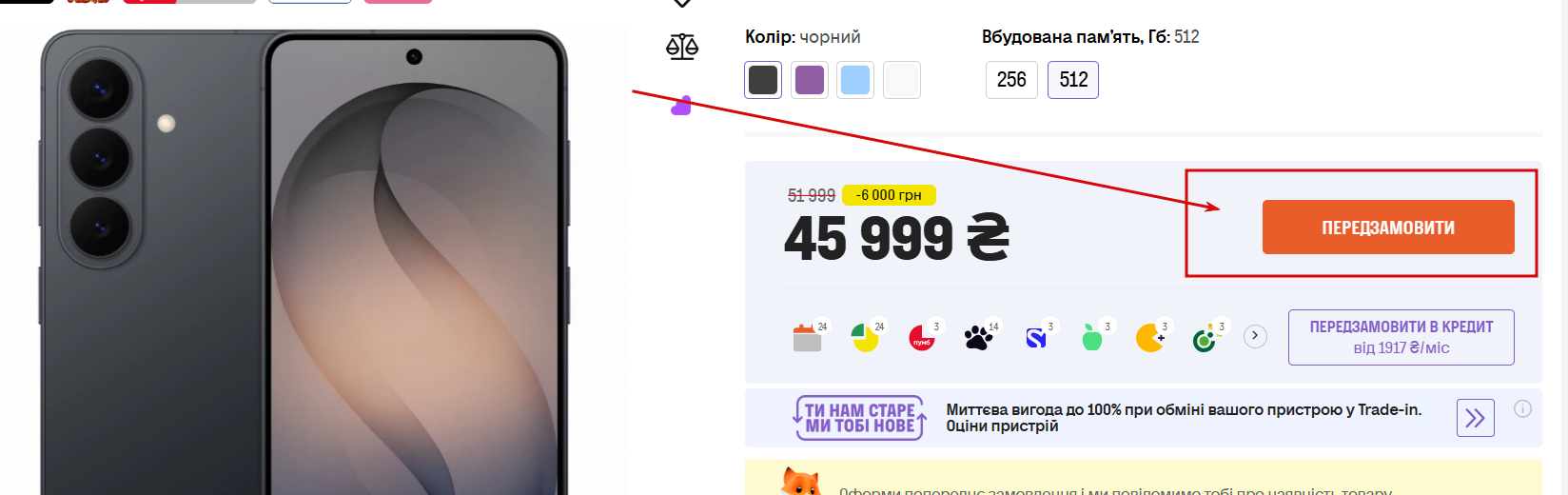
Task: Open the Trade-in info icon
Action: [x=1523, y=408]
